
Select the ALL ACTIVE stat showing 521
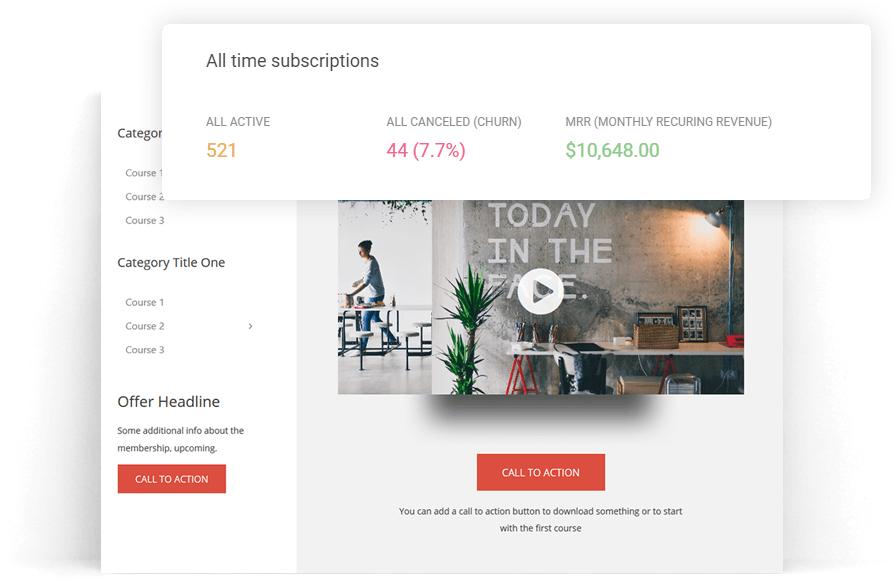point(221,150)
